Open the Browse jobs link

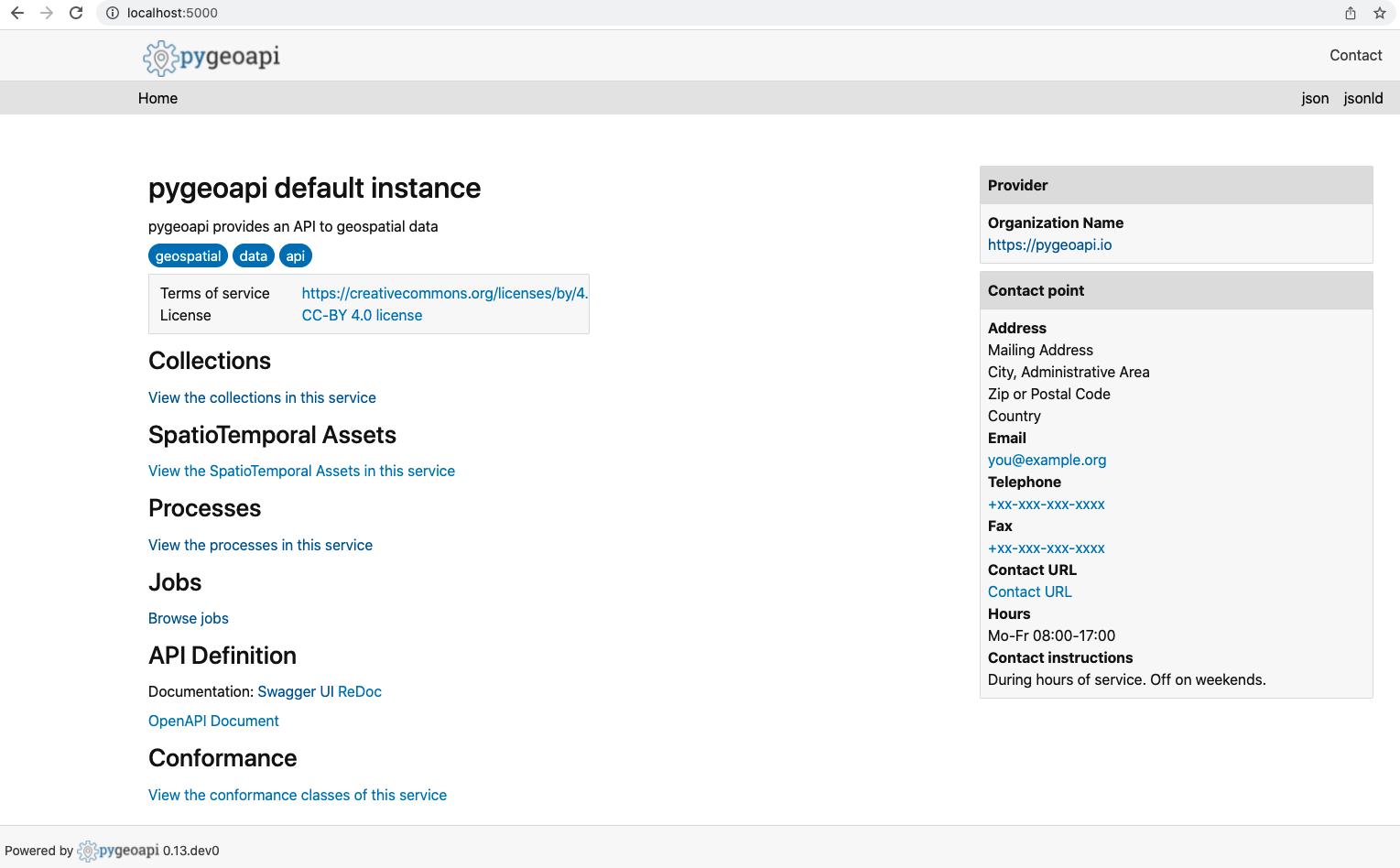(189, 618)
